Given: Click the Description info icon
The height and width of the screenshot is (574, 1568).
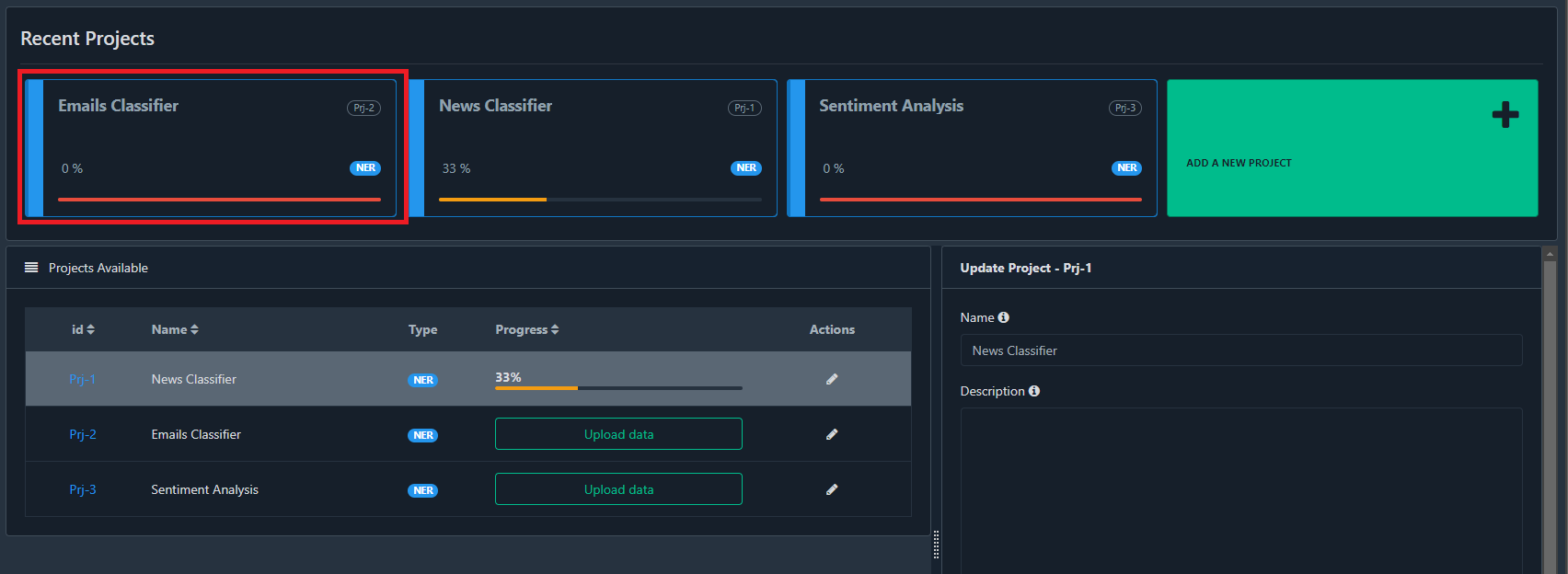Looking at the screenshot, I should 1034,391.
